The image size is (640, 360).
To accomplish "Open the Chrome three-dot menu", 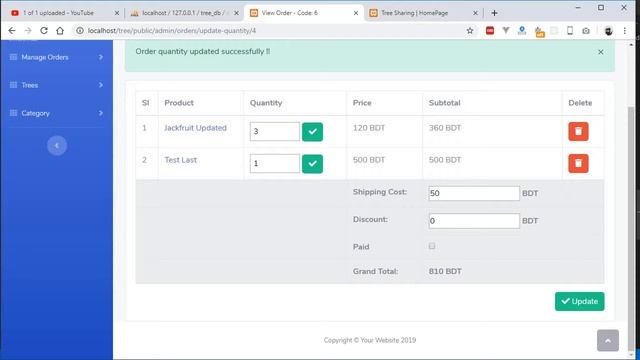I will click(624, 31).
